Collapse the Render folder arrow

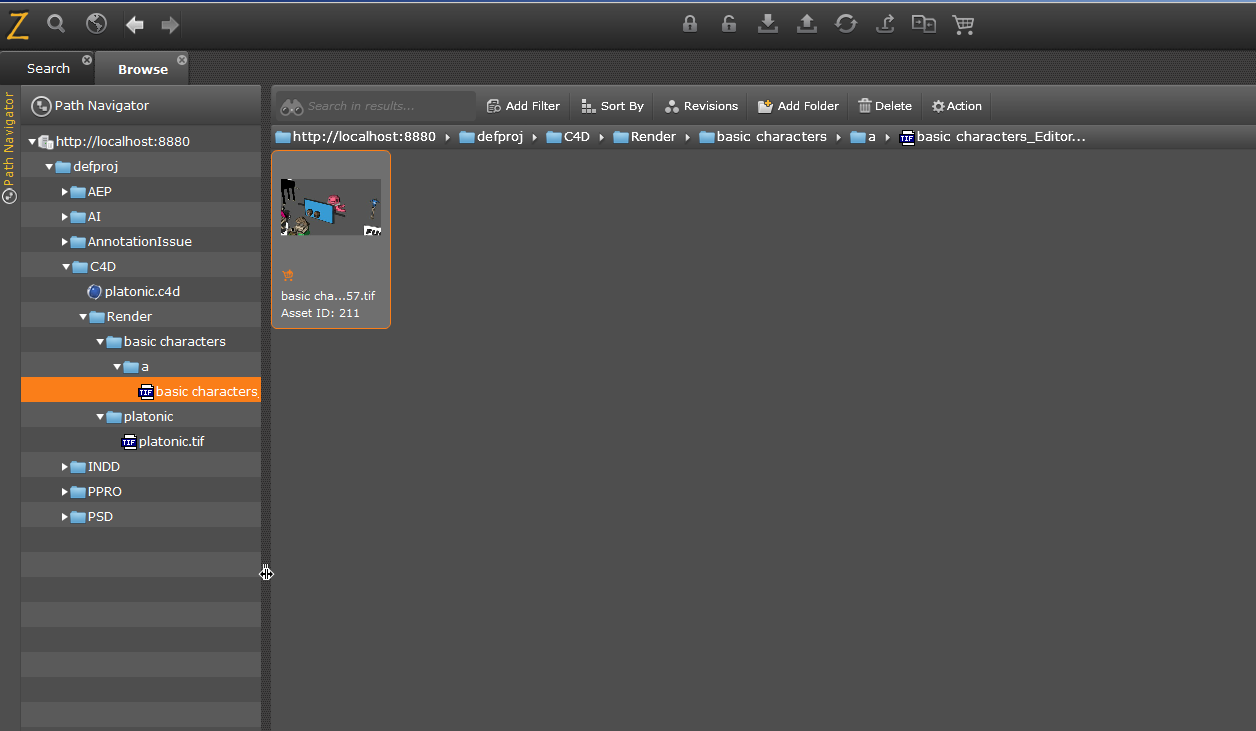pos(83,317)
